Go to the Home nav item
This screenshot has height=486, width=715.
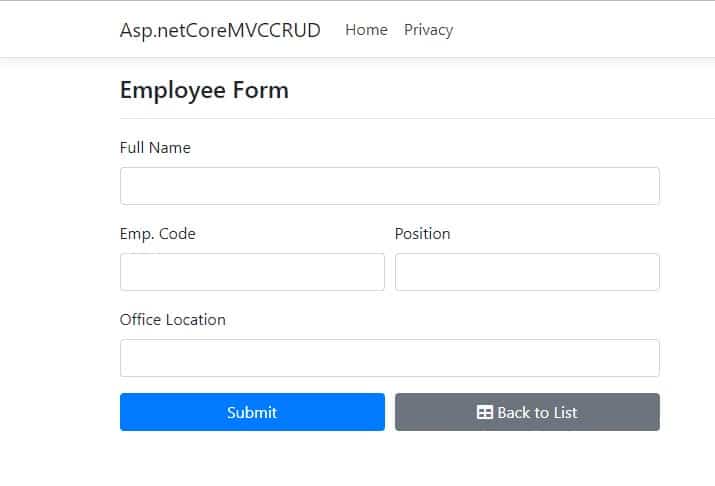366,30
